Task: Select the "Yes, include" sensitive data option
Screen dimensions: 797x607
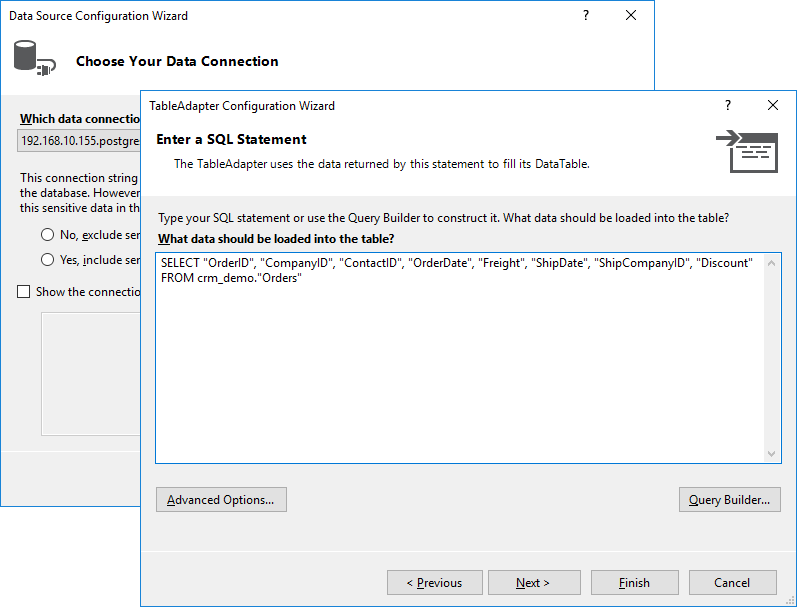Action: click(48, 260)
